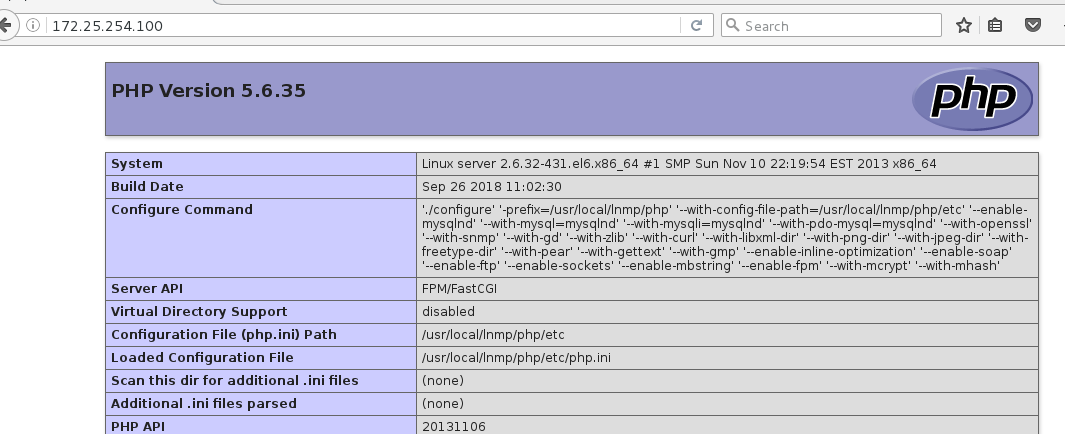The image size is (1065, 434).
Task: Click Additional .ini files parsed label
Action: pos(204,403)
